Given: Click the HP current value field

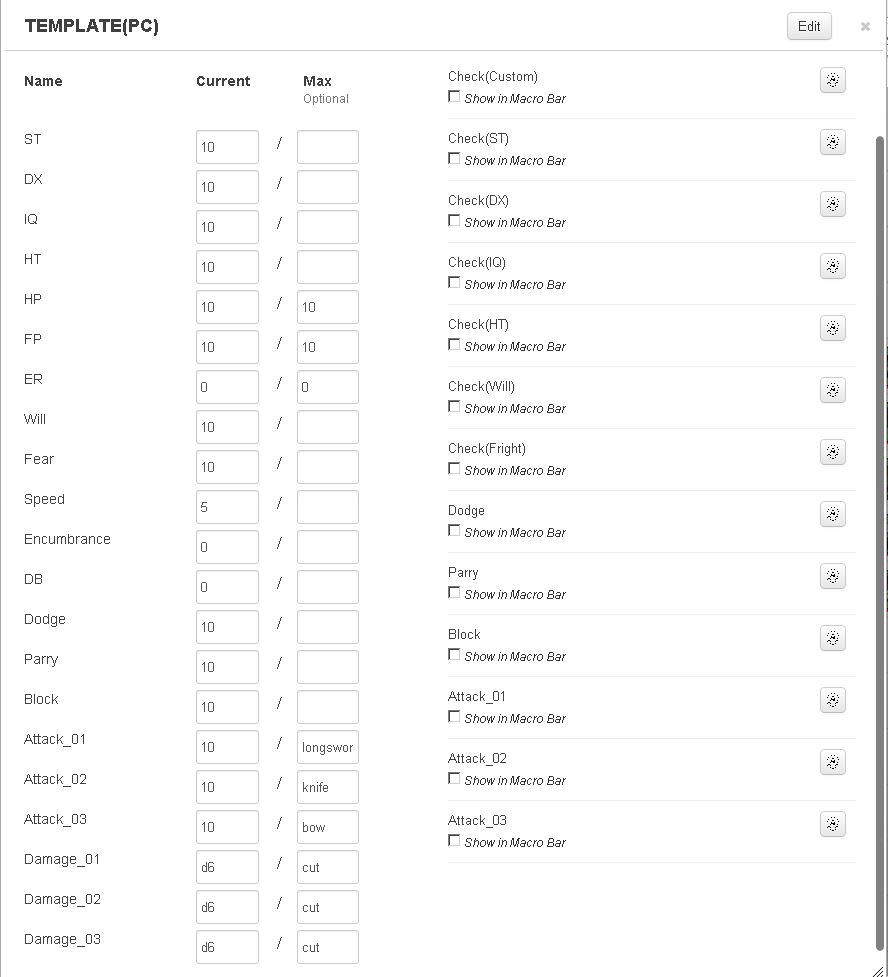Looking at the screenshot, I should 227,307.
